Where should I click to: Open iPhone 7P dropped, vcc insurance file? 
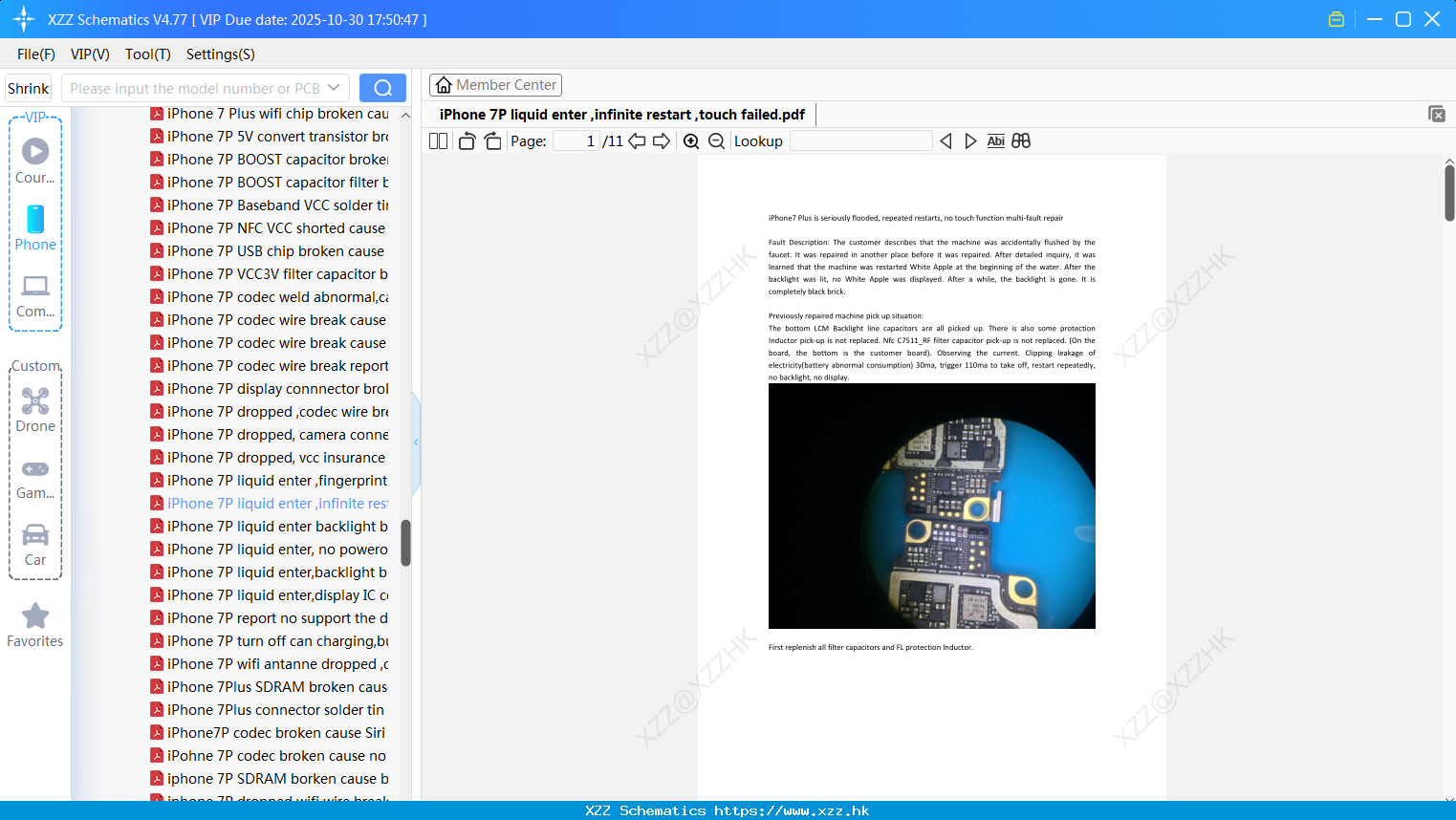click(x=268, y=458)
